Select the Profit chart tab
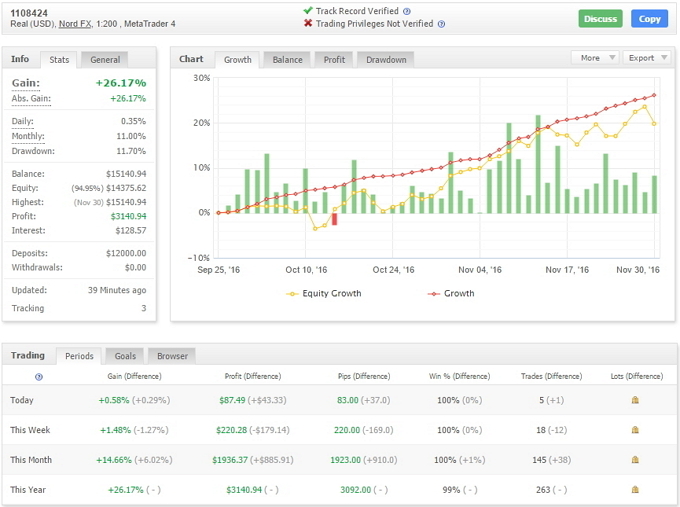The width and height of the screenshot is (680, 507). tap(334, 60)
